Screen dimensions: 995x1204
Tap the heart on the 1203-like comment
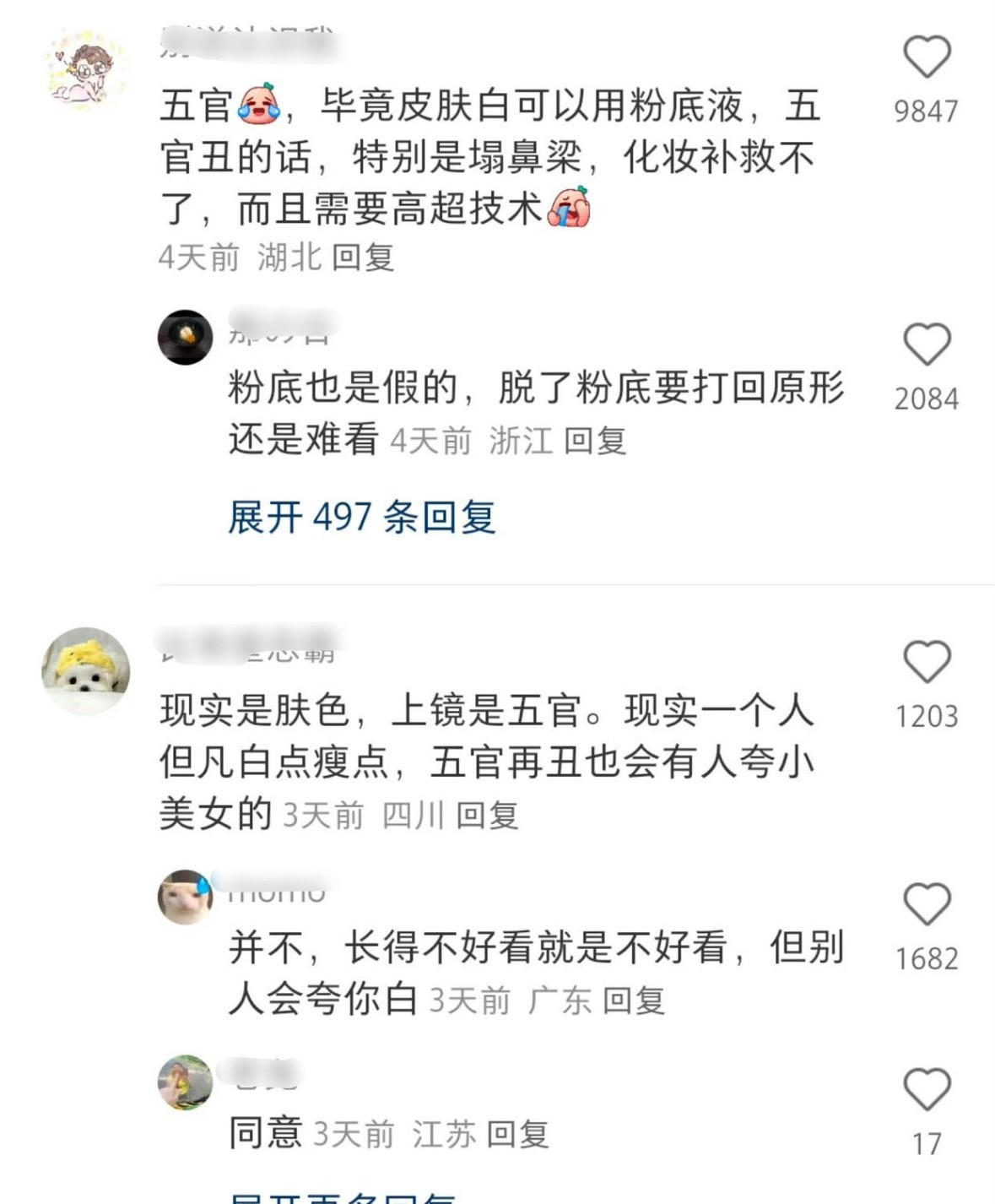tap(927, 661)
